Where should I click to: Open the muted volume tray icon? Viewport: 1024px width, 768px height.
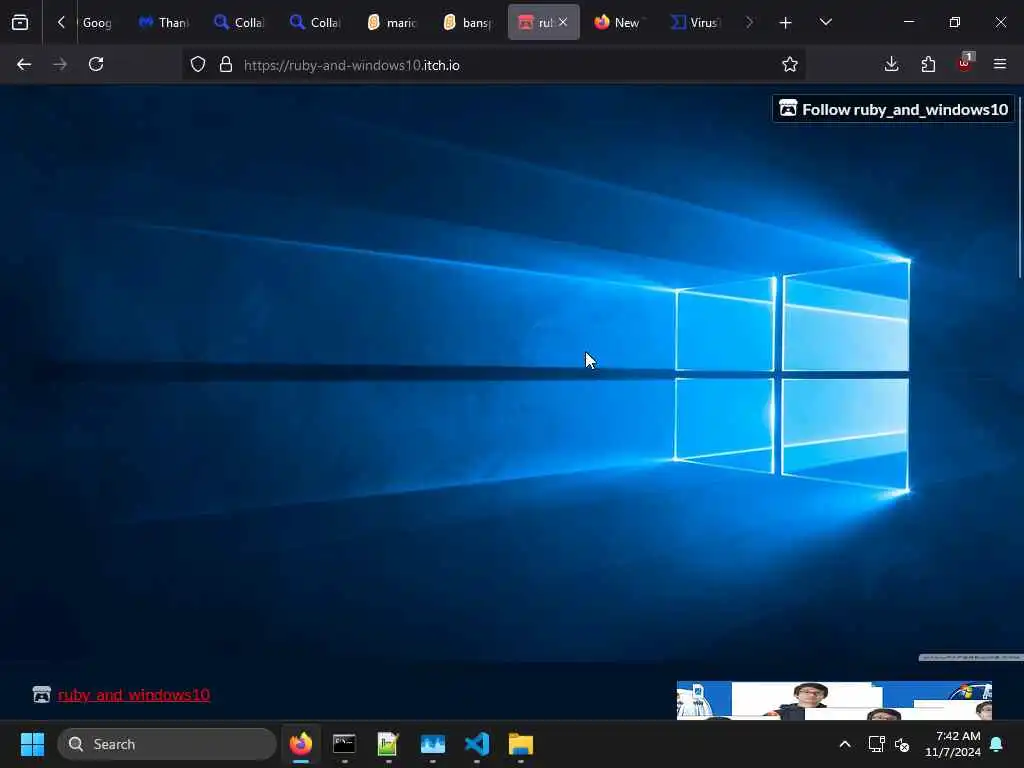902,744
